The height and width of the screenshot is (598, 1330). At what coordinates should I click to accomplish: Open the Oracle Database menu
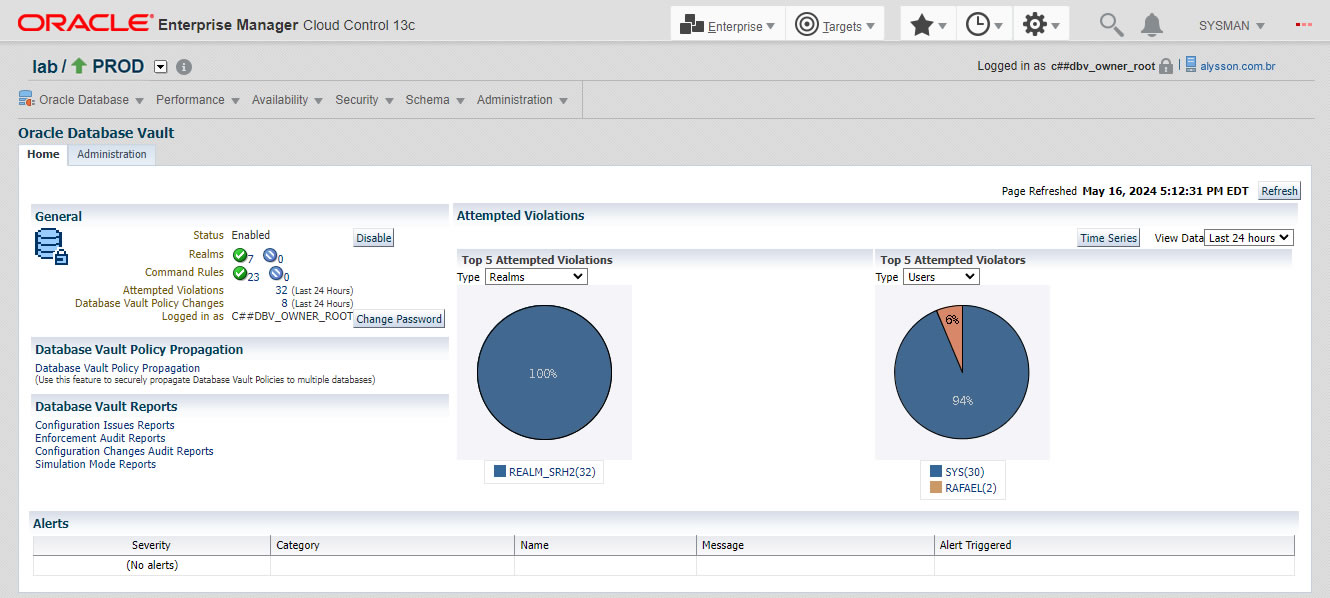[82, 100]
